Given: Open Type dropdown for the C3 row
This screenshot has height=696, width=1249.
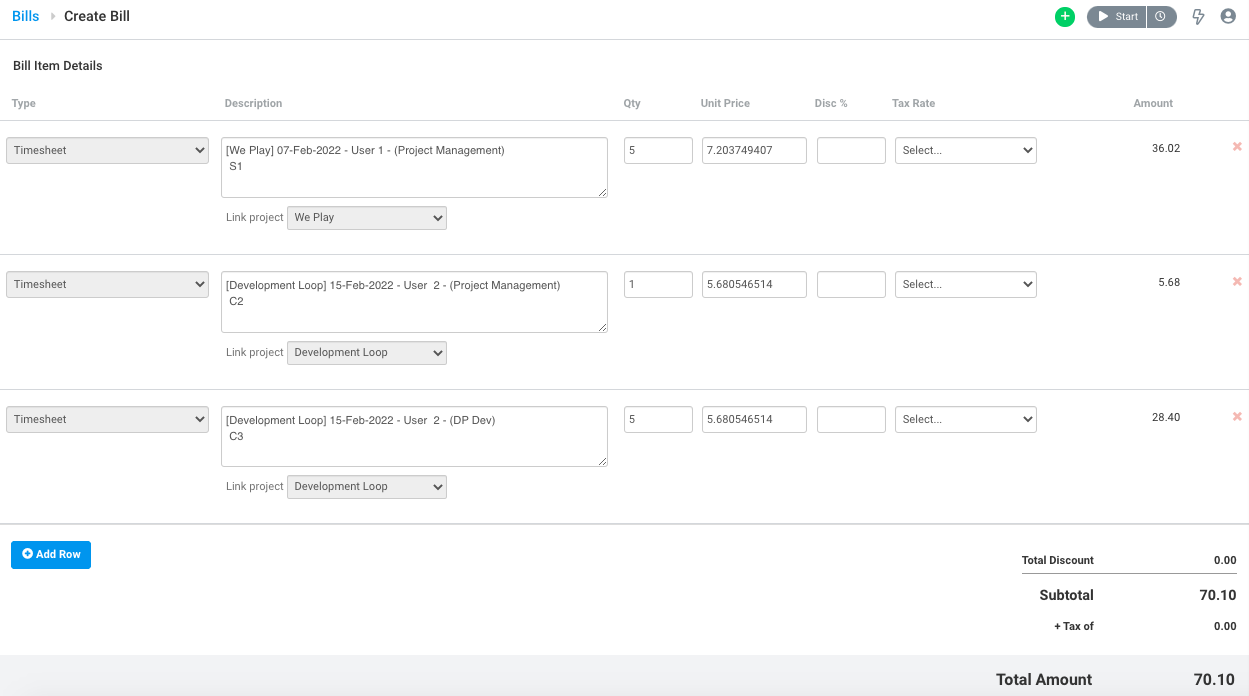Looking at the screenshot, I should (x=108, y=419).
